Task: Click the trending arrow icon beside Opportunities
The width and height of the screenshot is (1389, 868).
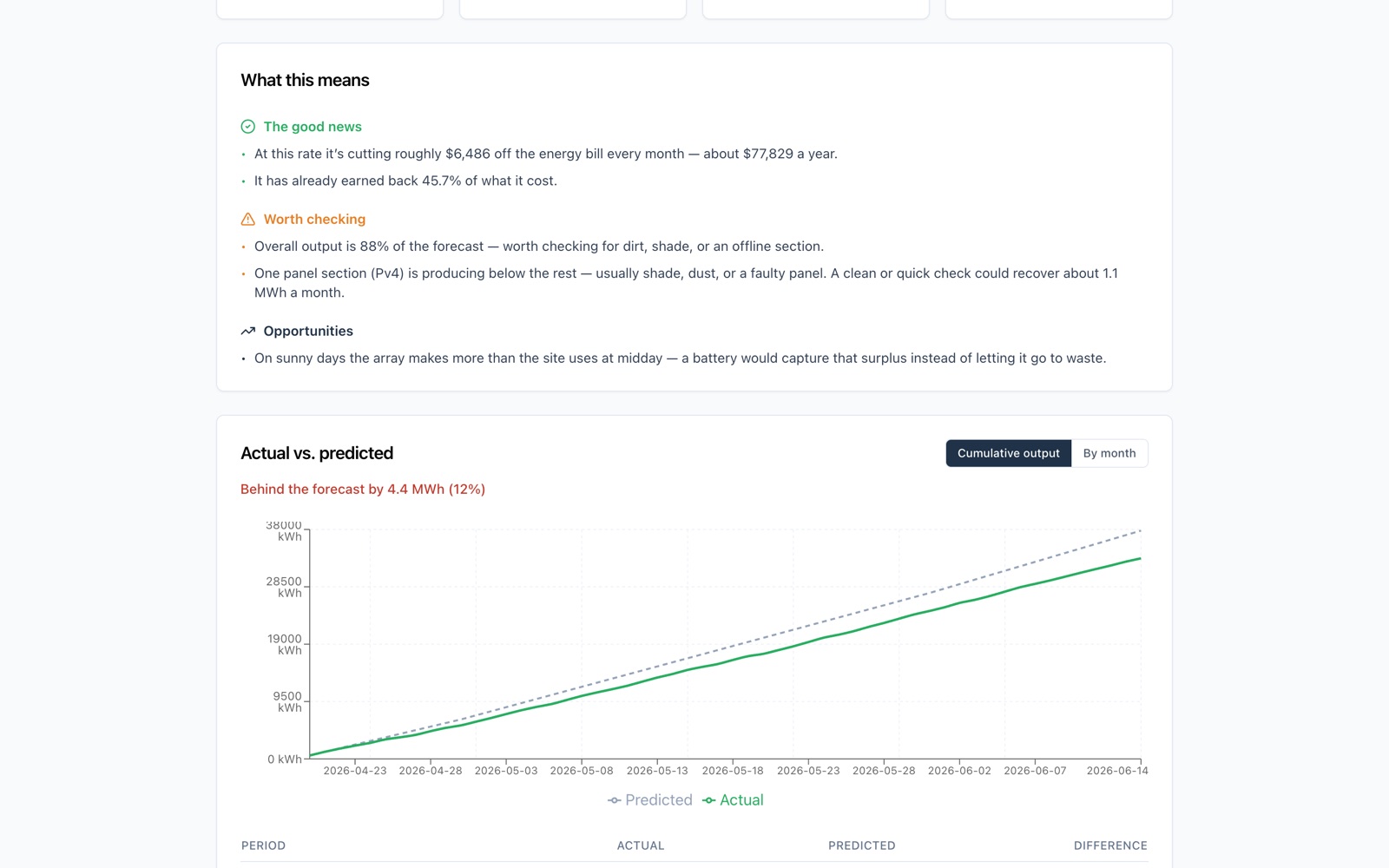Action: pos(247,332)
